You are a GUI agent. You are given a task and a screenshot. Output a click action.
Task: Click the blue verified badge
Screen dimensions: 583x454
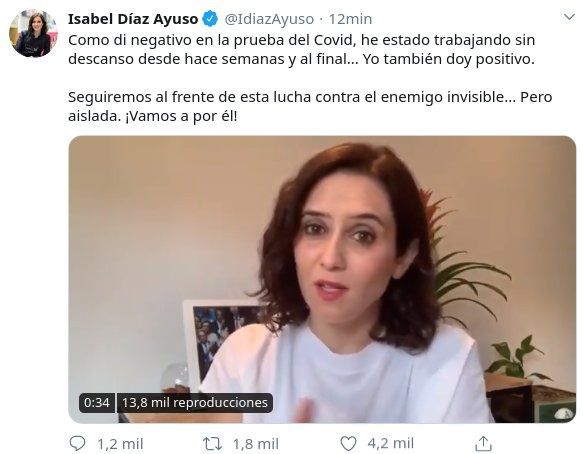[x=210, y=19]
